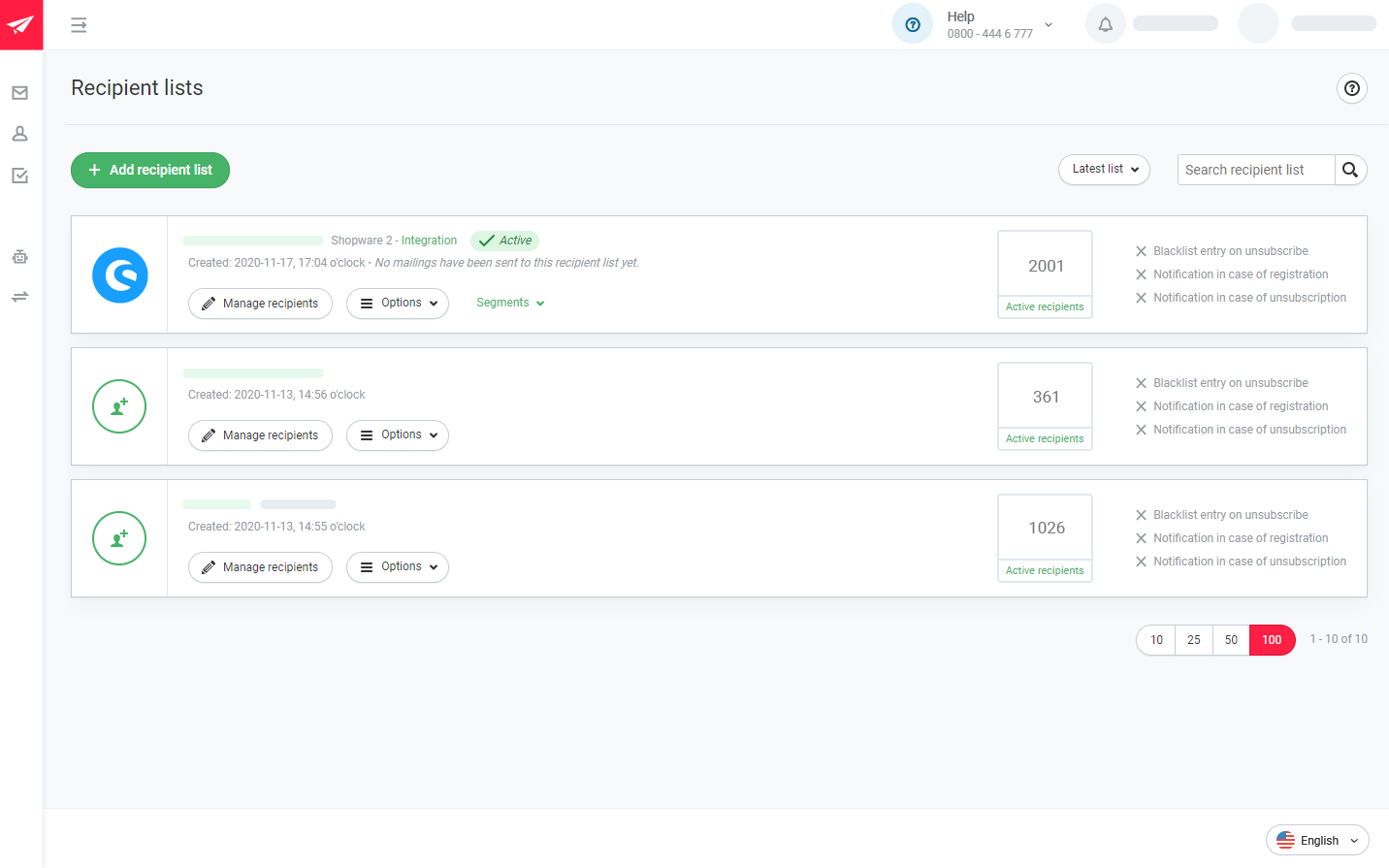Open Options dropdown for Shopware list
The image size is (1389, 868).
pyautogui.click(x=398, y=304)
